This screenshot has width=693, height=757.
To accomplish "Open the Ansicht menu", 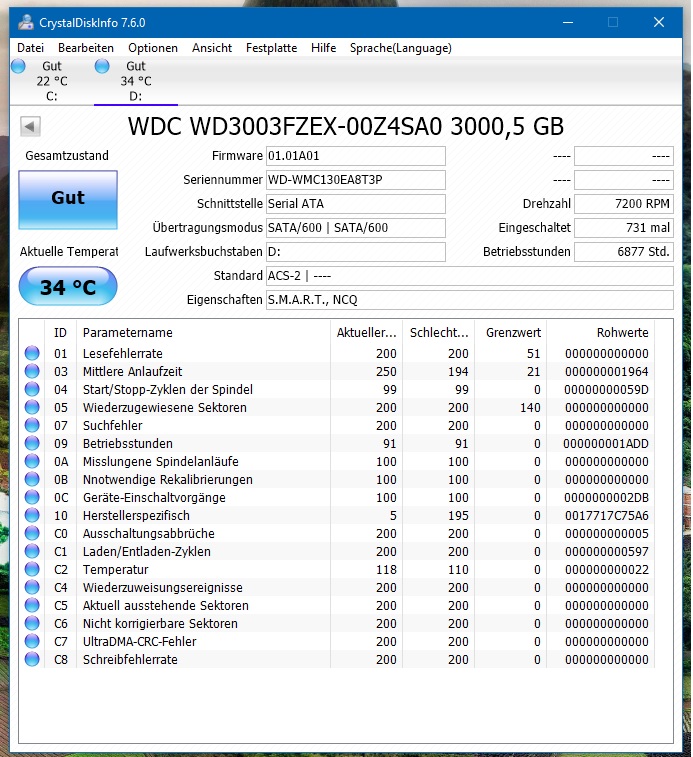I will (212, 48).
